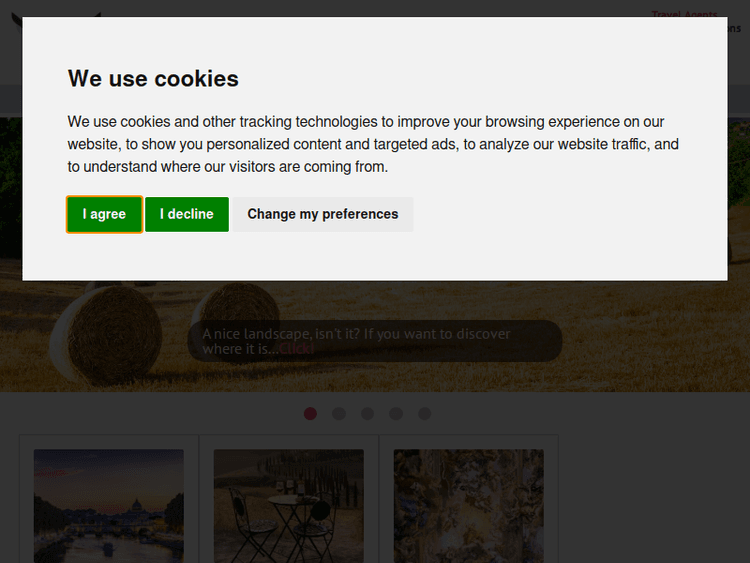This screenshot has width=750, height=563.
Task: Open Change my preferences
Action: tap(322, 214)
